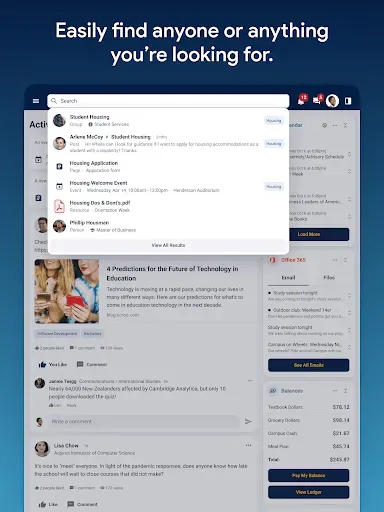The height and width of the screenshot is (512, 384).
Task: Click the search magnifier icon
Action: pyautogui.click(x=54, y=101)
